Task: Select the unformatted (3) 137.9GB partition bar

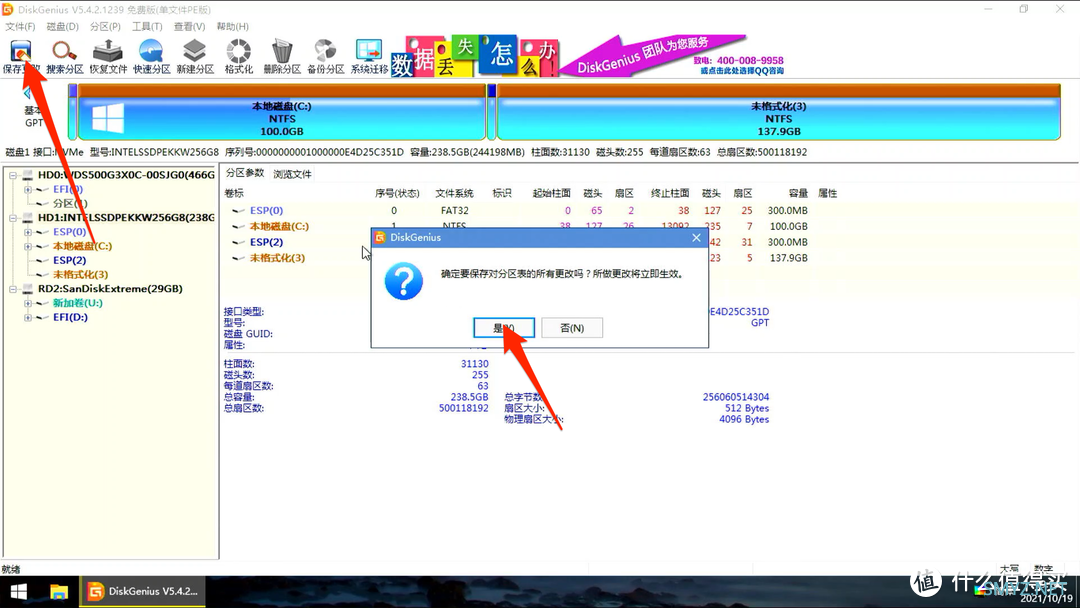Action: (x=778, y=112)
